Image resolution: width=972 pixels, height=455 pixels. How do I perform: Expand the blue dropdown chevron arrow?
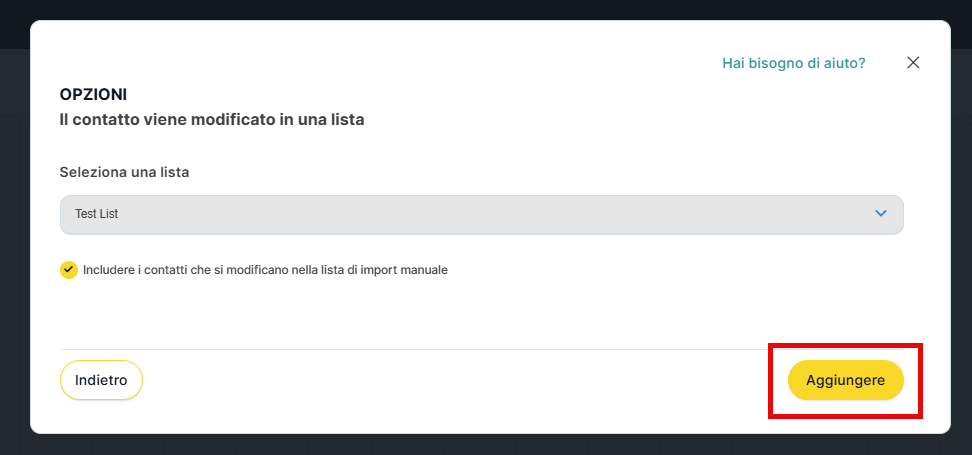coord(881,214)
